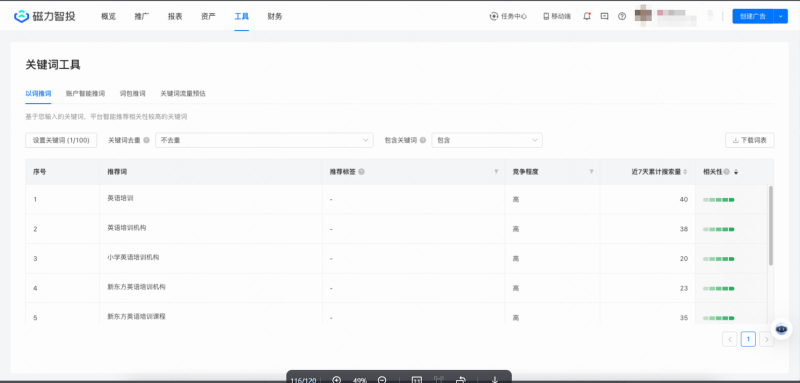Image resolution: width=800 pixels, height=383 pixels.
Task: Open 任务中心 task center
Action: 508,16
